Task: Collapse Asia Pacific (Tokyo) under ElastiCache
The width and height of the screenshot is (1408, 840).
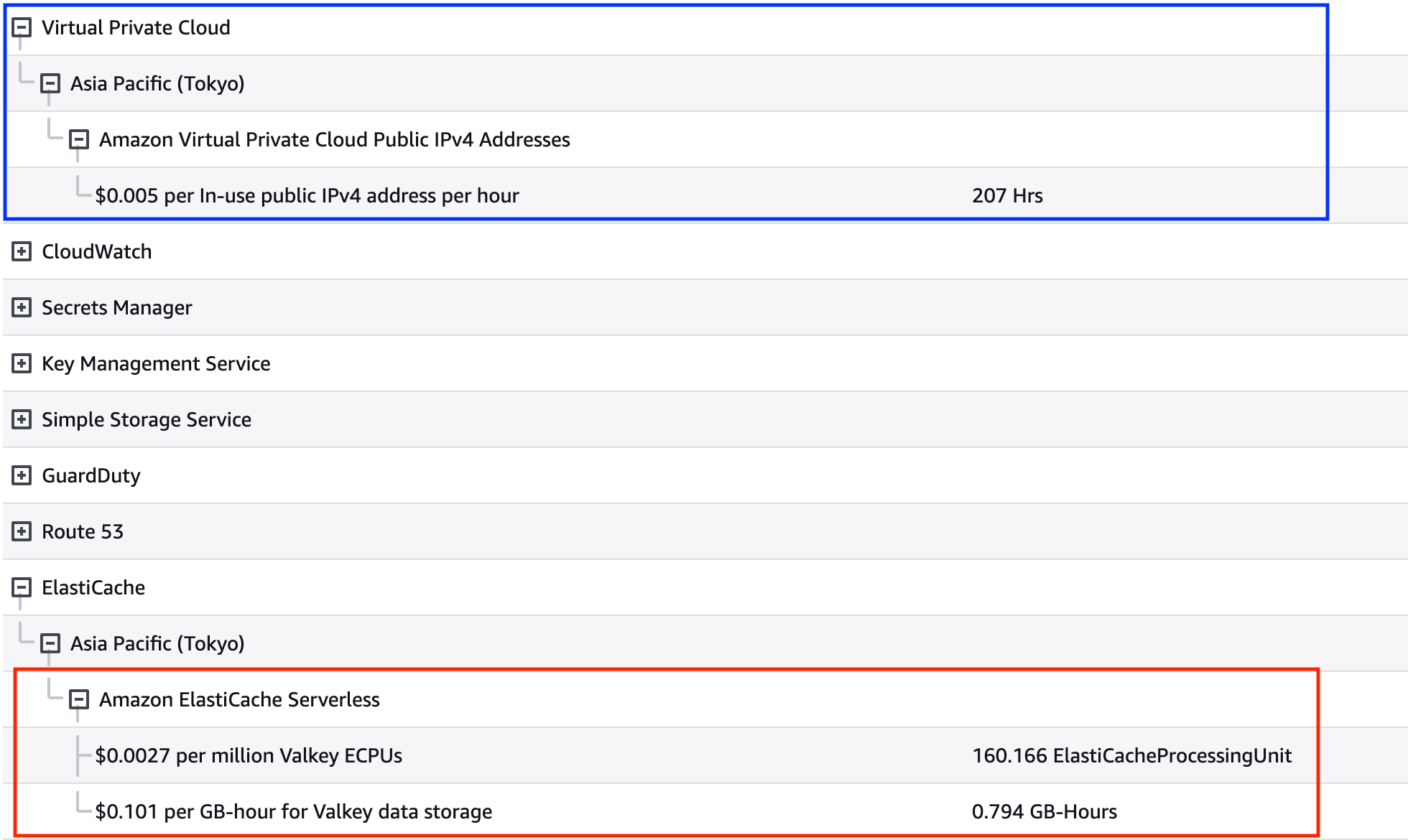Action: click(50, 644)
